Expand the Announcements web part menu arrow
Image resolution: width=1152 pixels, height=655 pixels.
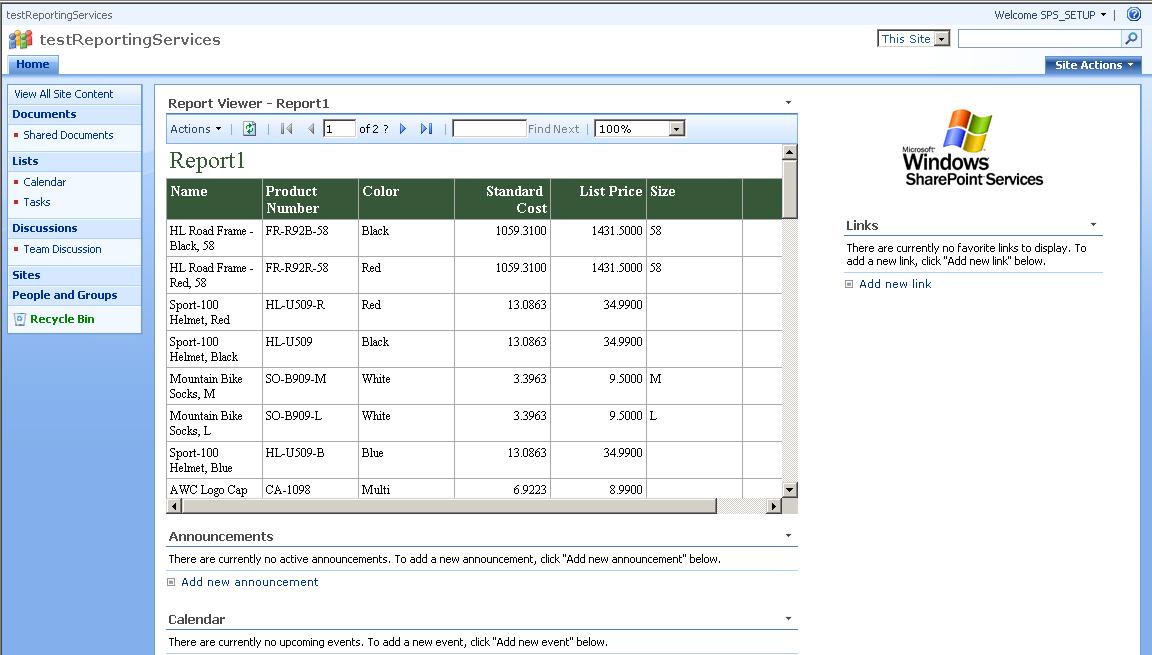pyautogui.click(x=788, y=536)
